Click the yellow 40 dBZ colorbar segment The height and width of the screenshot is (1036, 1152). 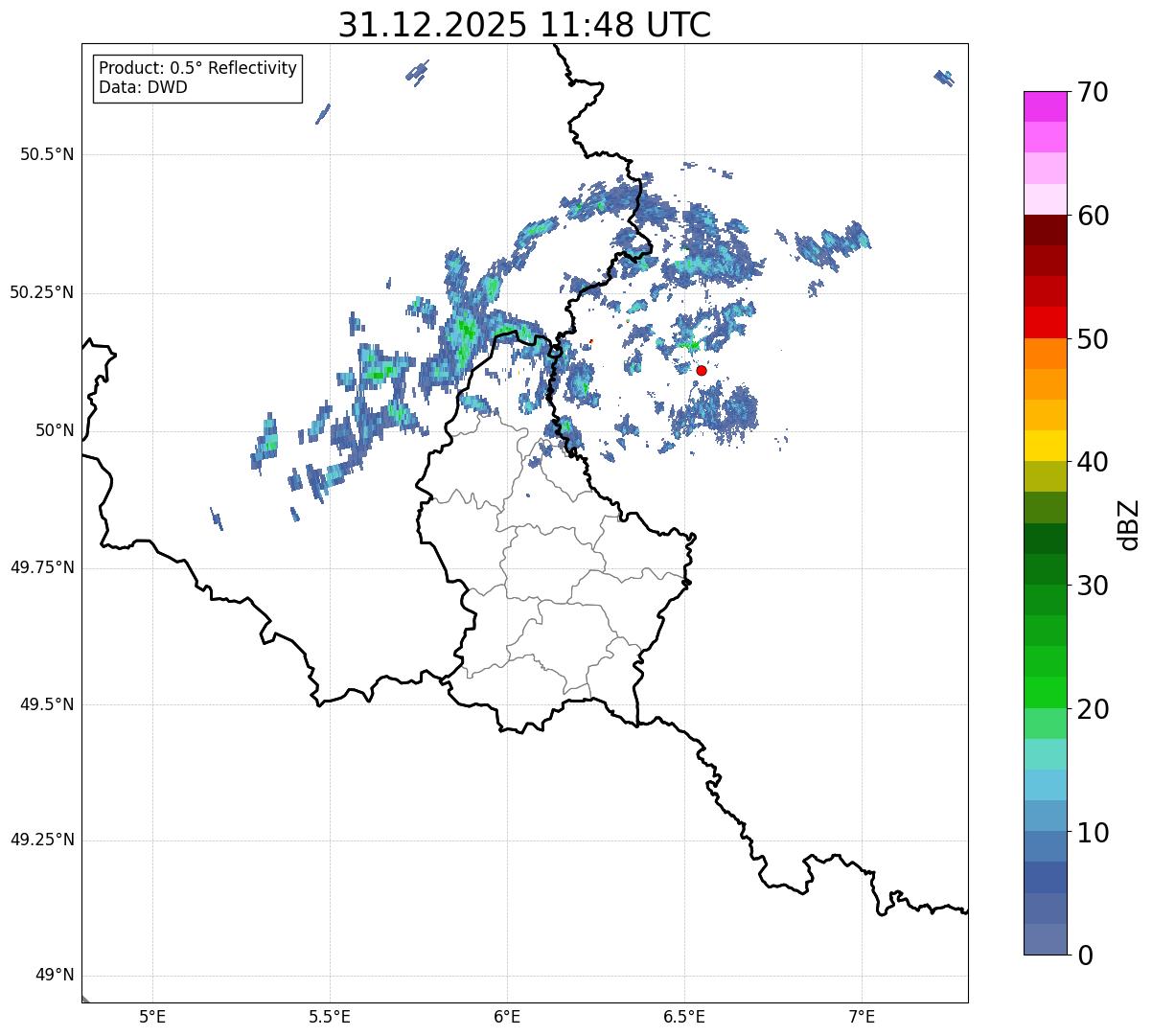tap(1045, 446)
